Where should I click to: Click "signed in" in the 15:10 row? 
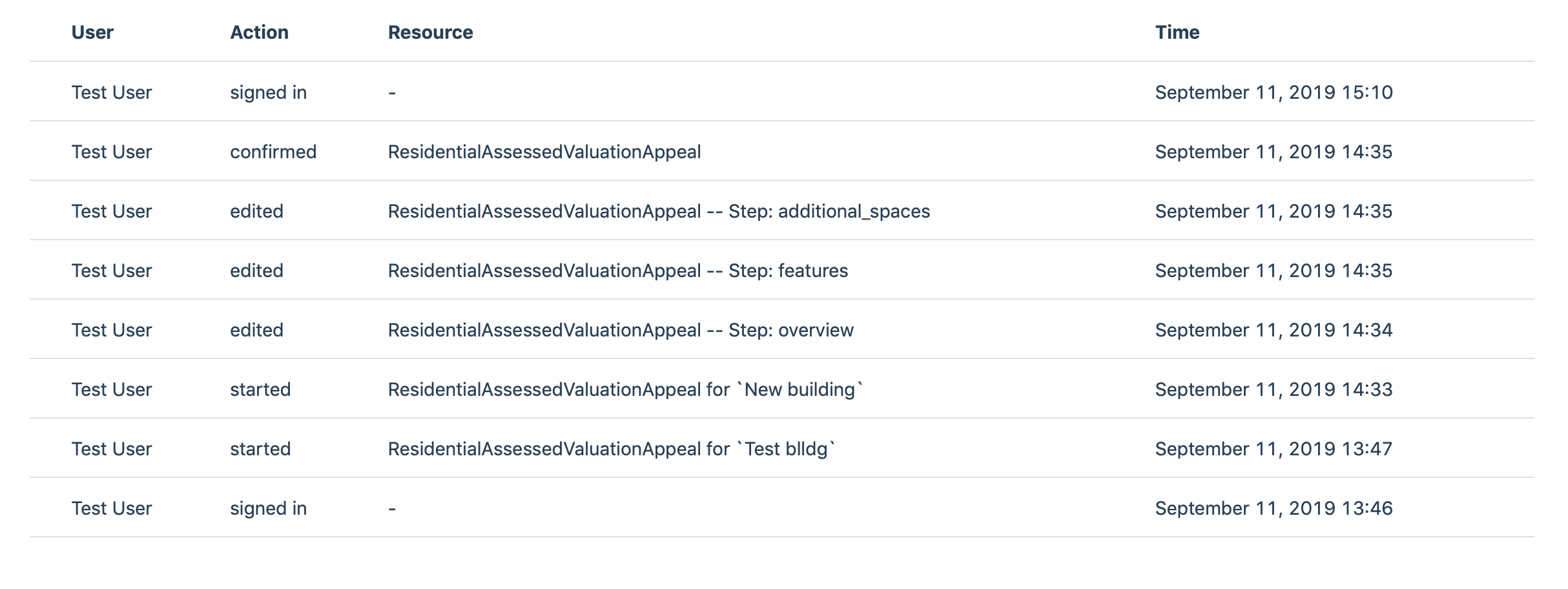coord(268,92)
